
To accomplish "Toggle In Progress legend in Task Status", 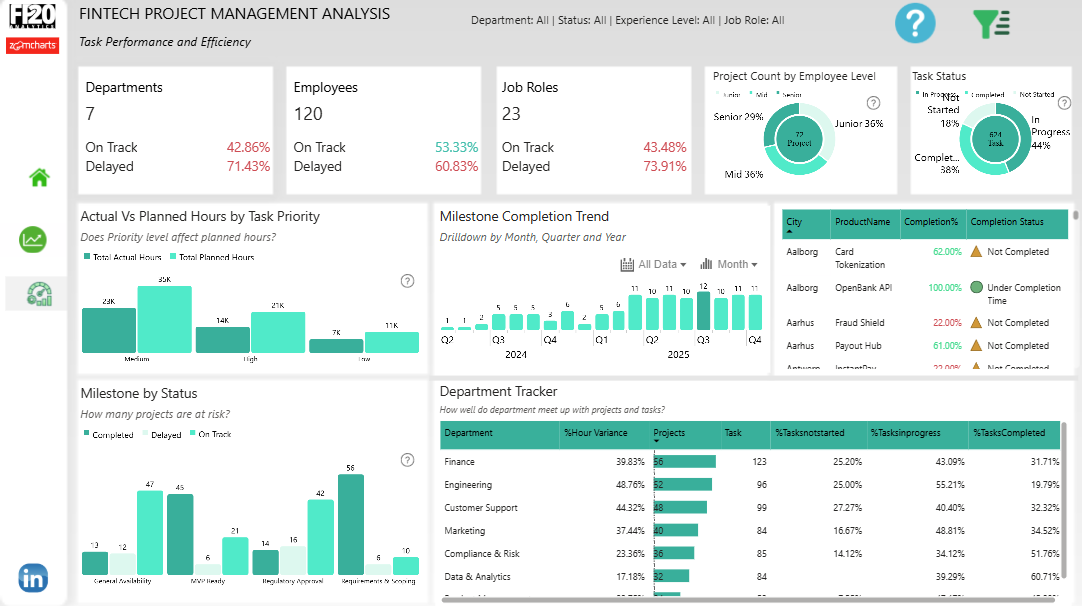I will pyautogui.click(x=937, y=94).
